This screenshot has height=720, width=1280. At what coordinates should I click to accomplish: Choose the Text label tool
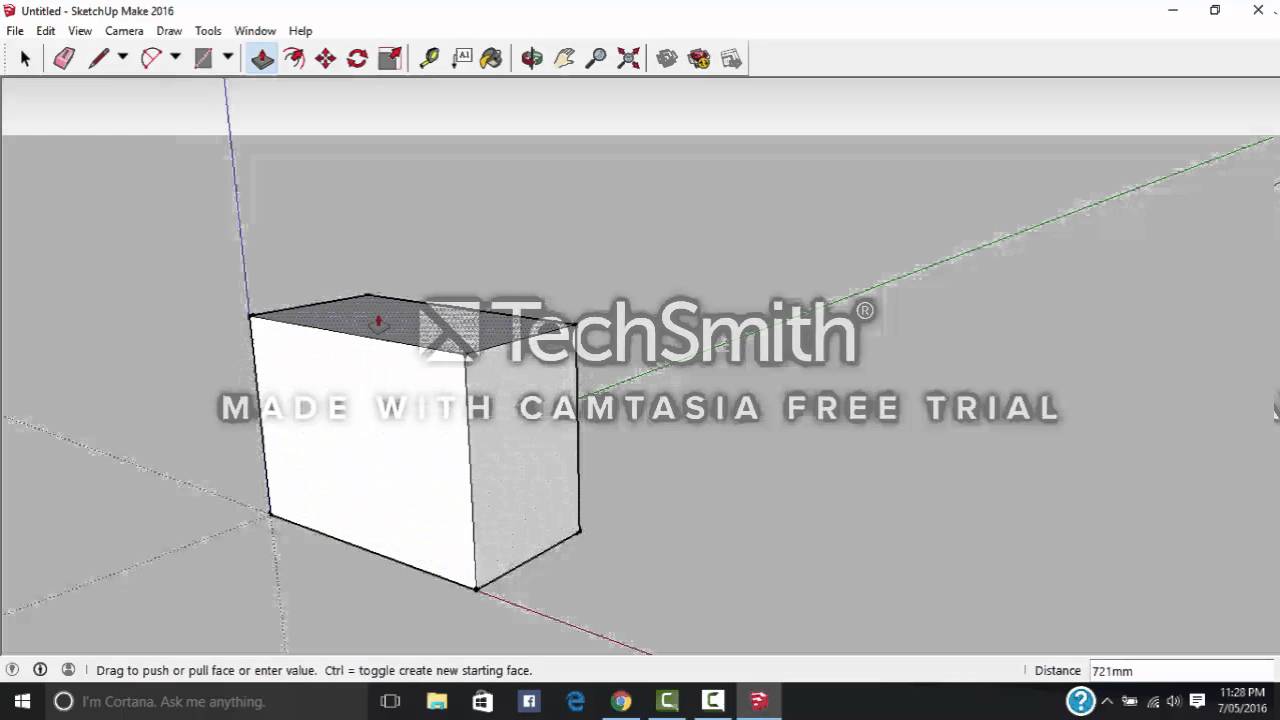click(x=461, y=59)
